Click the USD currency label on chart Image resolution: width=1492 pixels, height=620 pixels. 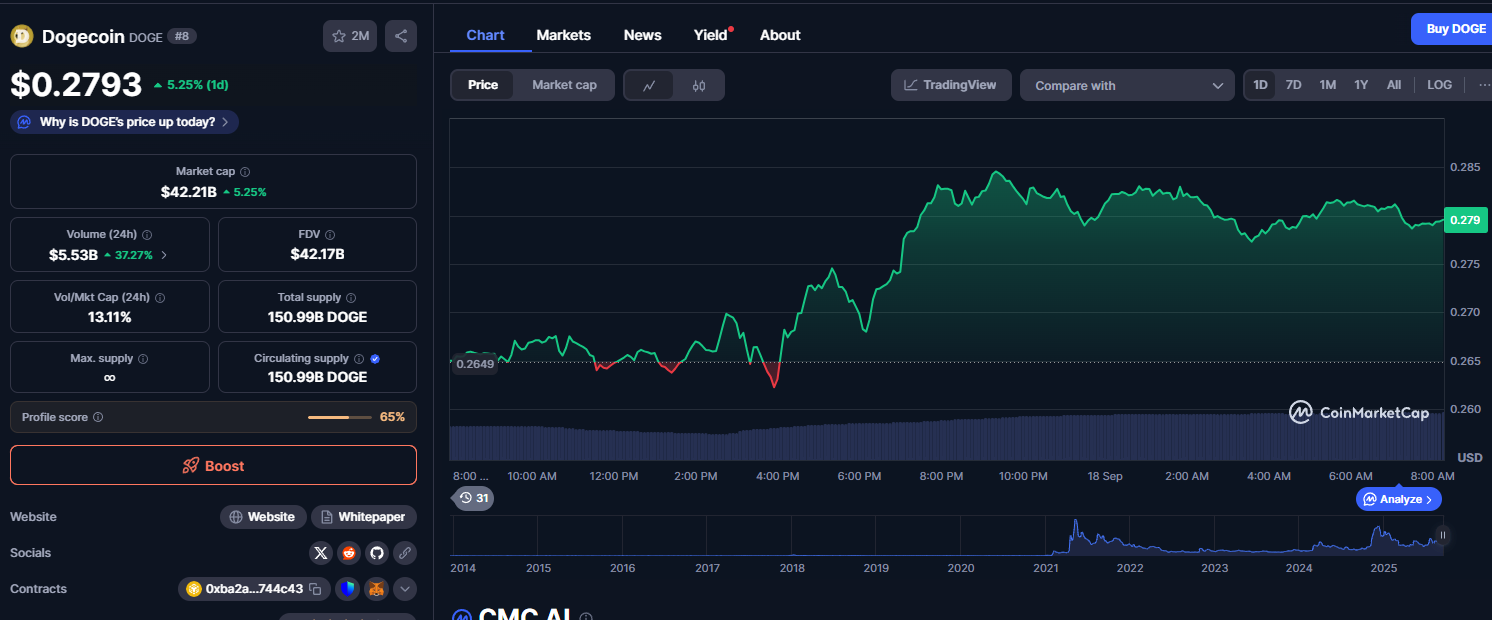pos(1469,457)
